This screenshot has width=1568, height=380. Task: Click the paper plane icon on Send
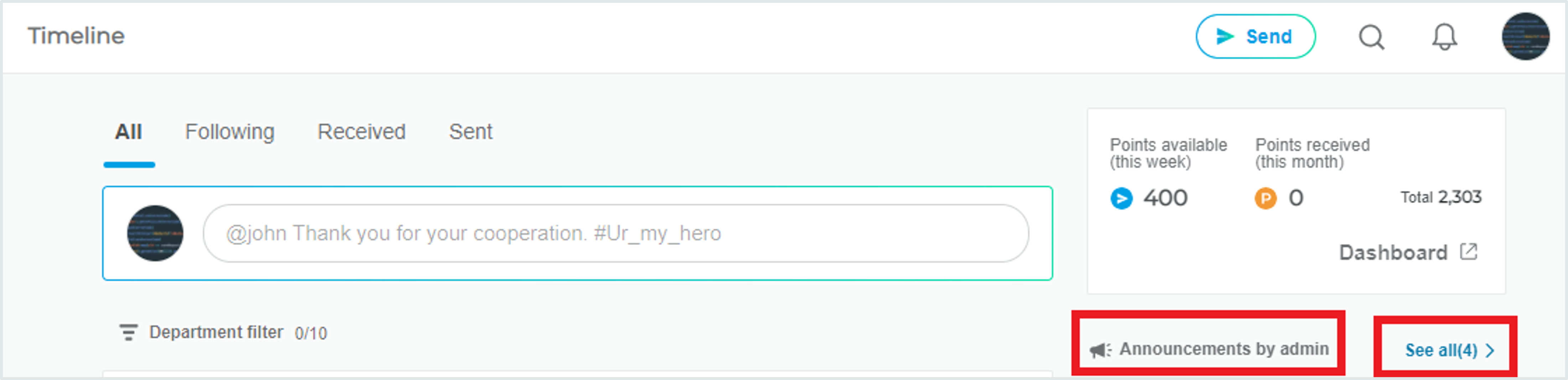click(x=1225, y=36)
